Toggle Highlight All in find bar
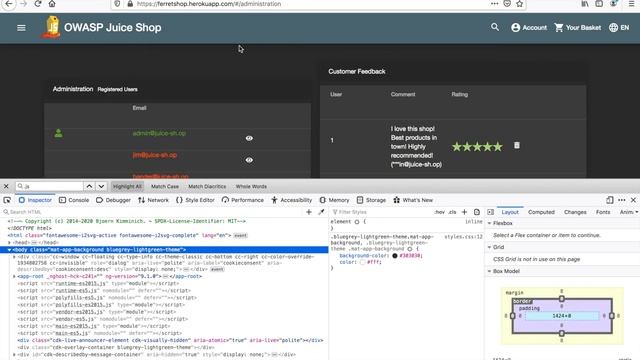The image size is (640, 360). coord(127,186)
